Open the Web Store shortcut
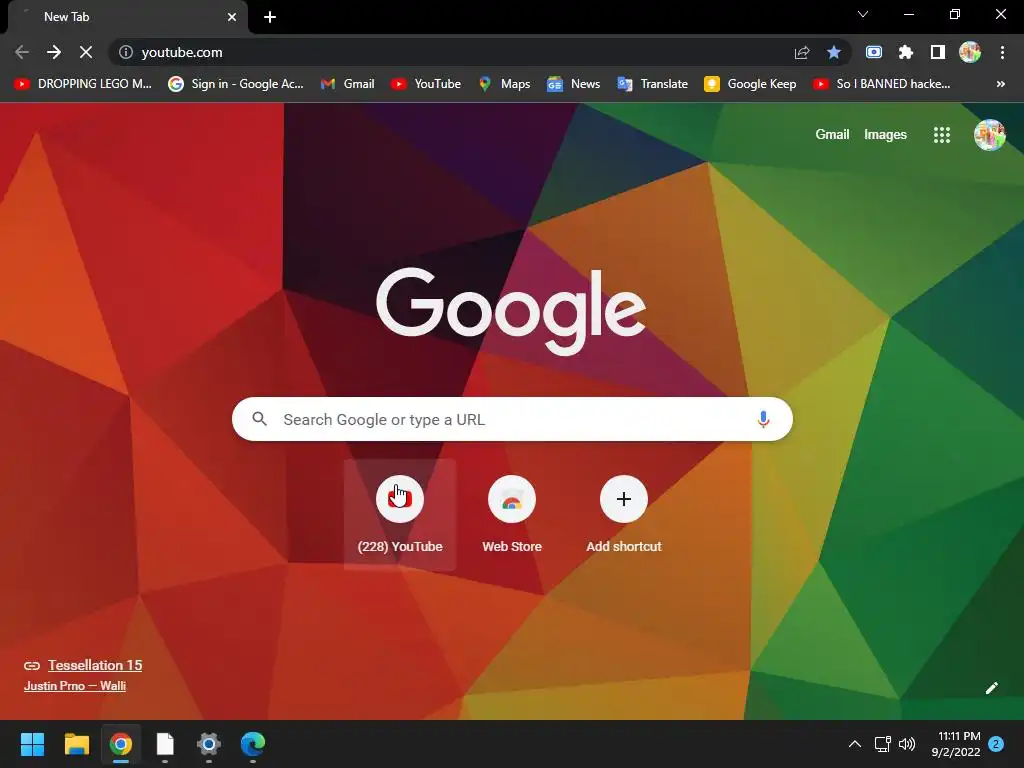This screenshot has height=768, width=1024. click(512, 515)
